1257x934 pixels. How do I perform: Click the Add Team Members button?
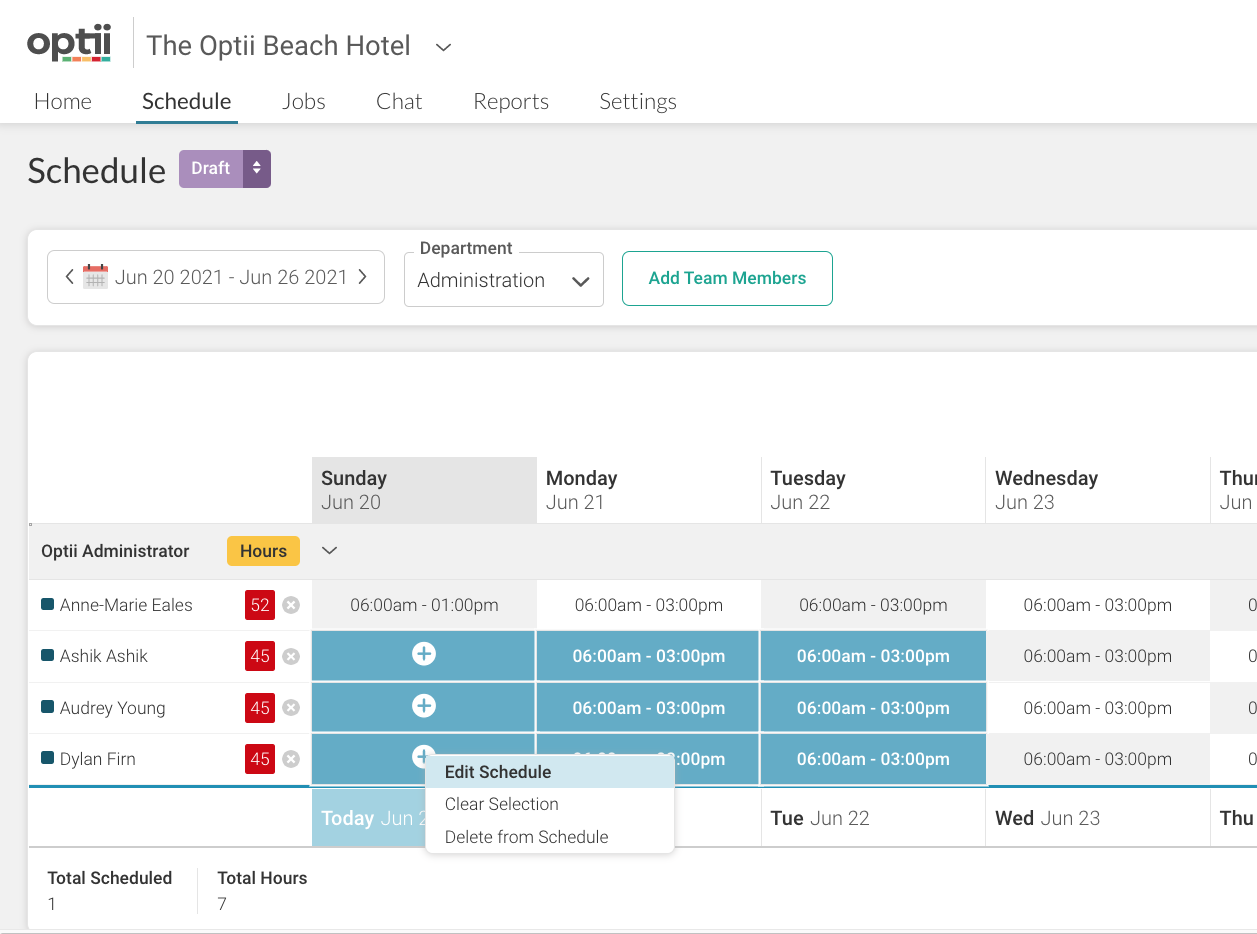(x=727, y=278)
